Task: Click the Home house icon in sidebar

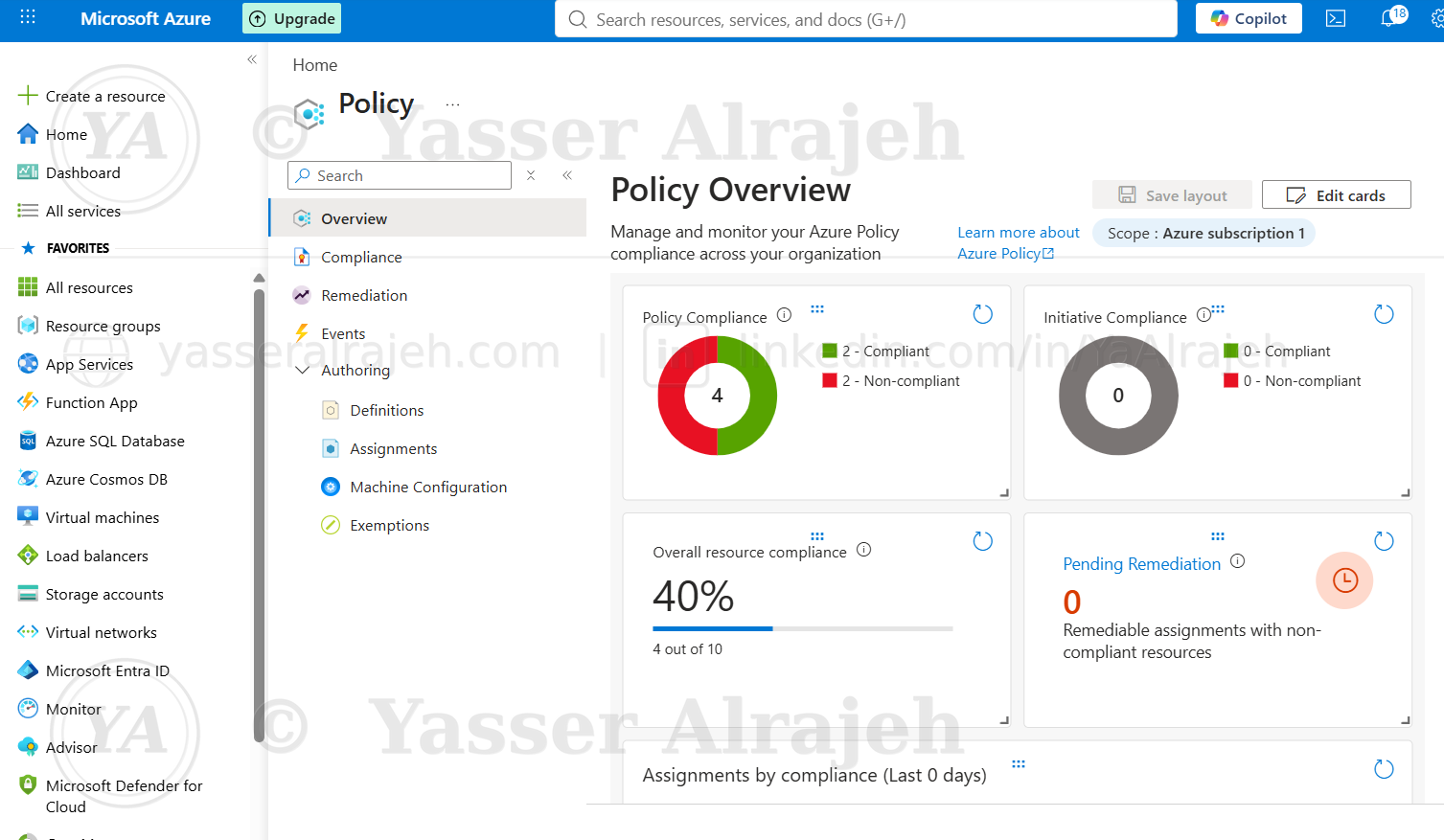Action: 28,134
